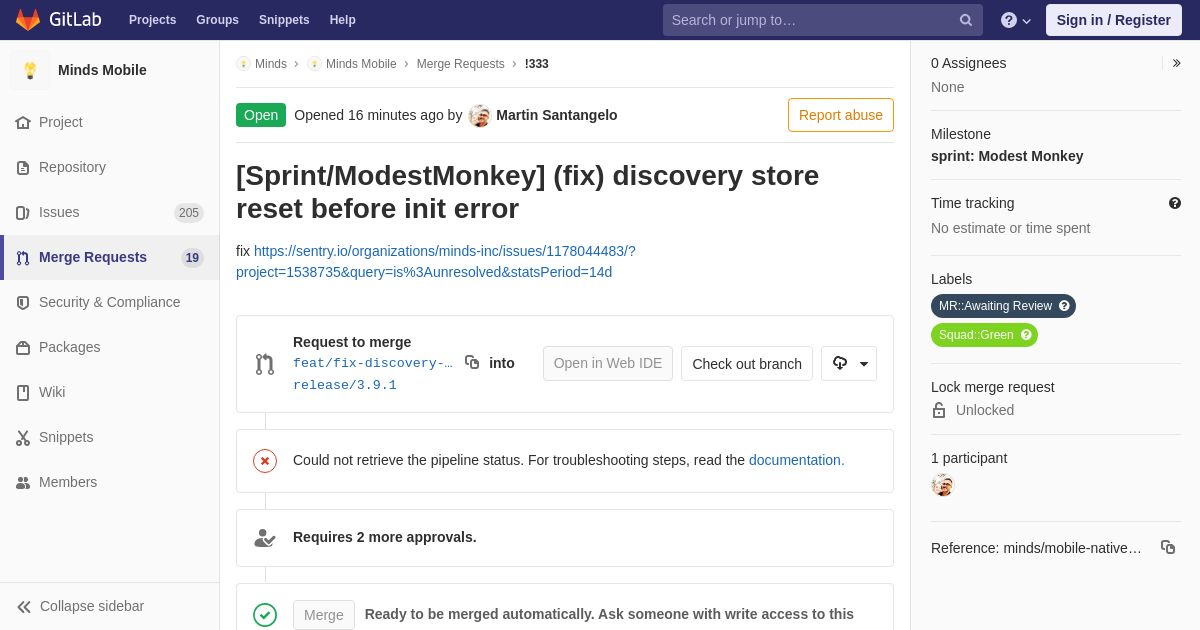The width and height of the screenshot is (1200, 630).
Task: Click the green ready-to-merge check icon
Action: click(x=265, y=615)
